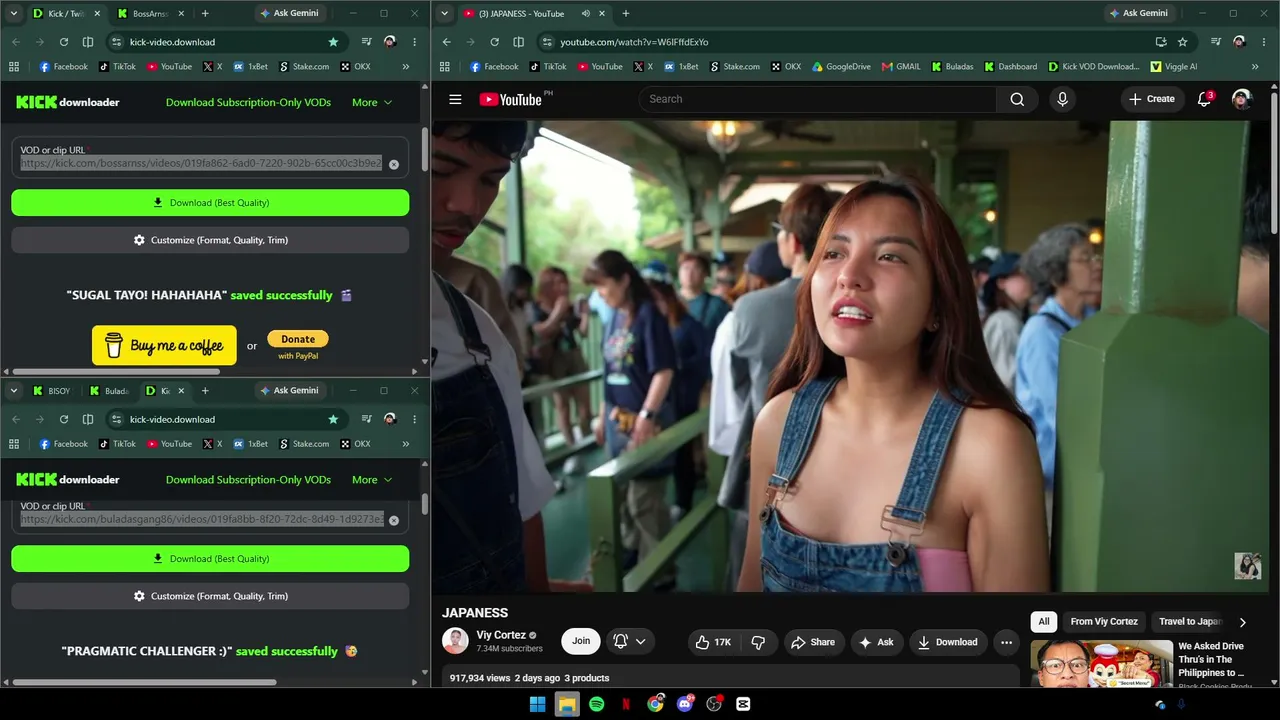Join the Viy Cortez channel

(581, 642)
